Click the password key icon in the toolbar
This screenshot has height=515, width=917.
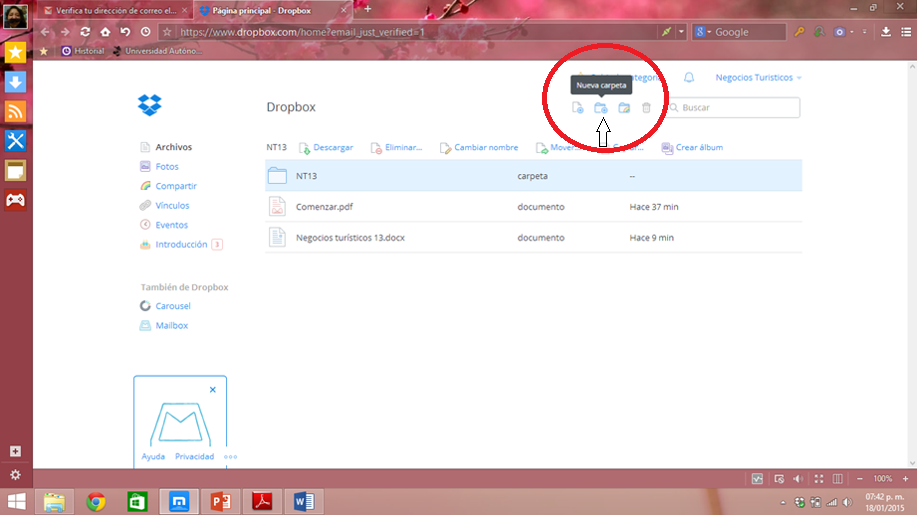pyautogui.click(x=799, y=32)
